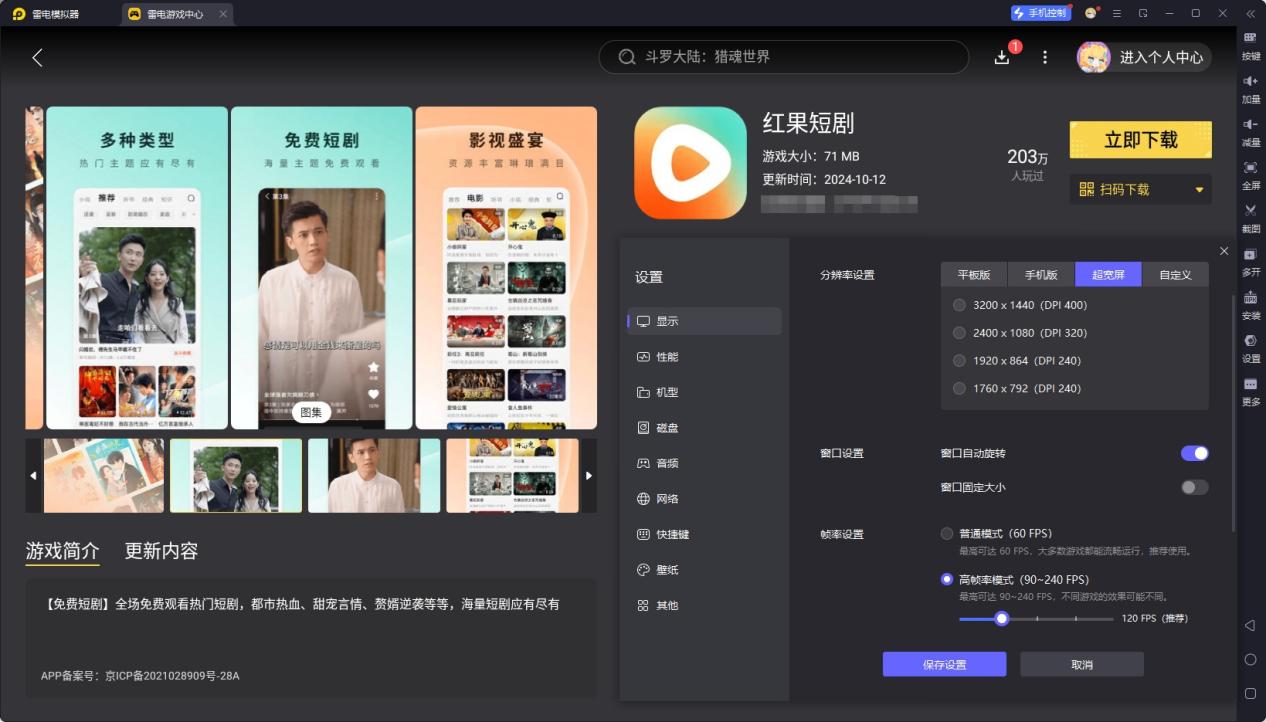Click the back arrow icon
1266x722 pixels.
(x=37, y=58)
